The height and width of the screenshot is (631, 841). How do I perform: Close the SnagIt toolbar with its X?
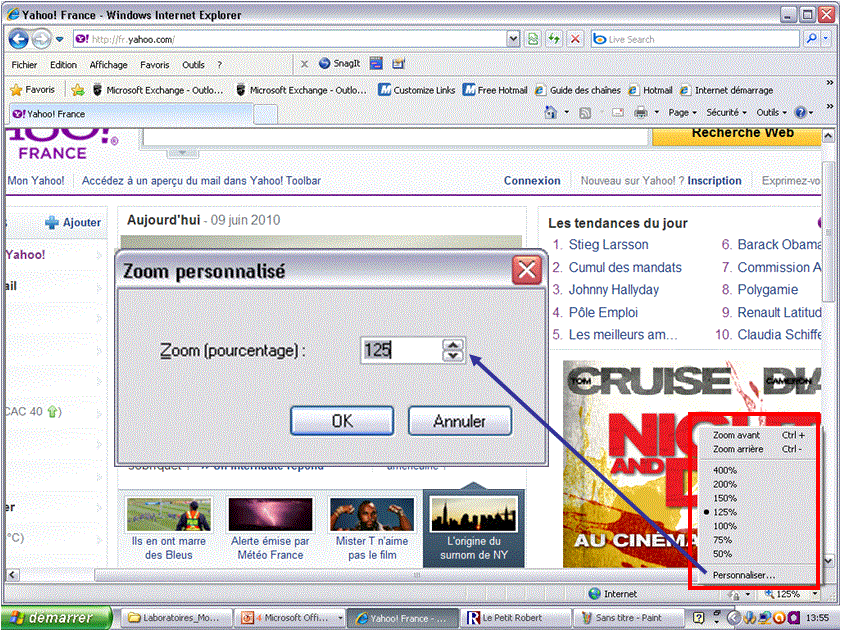pos(304,64)
